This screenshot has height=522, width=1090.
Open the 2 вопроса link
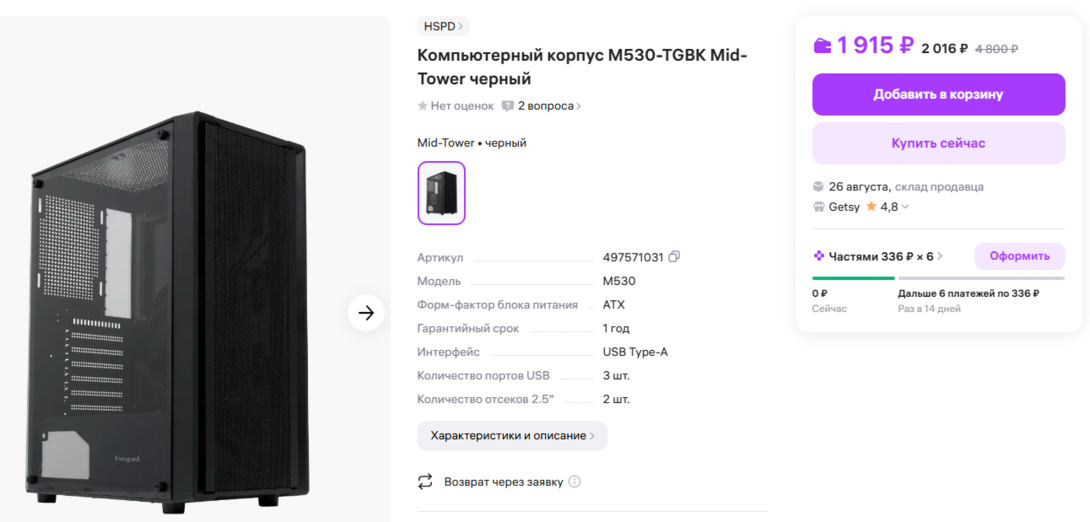point(546,106)
